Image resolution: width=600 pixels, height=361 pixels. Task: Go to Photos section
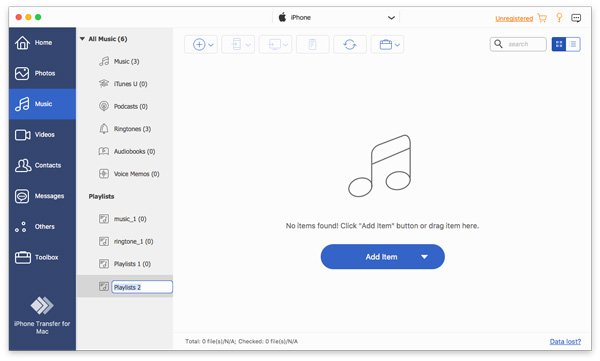coord(42,73)
